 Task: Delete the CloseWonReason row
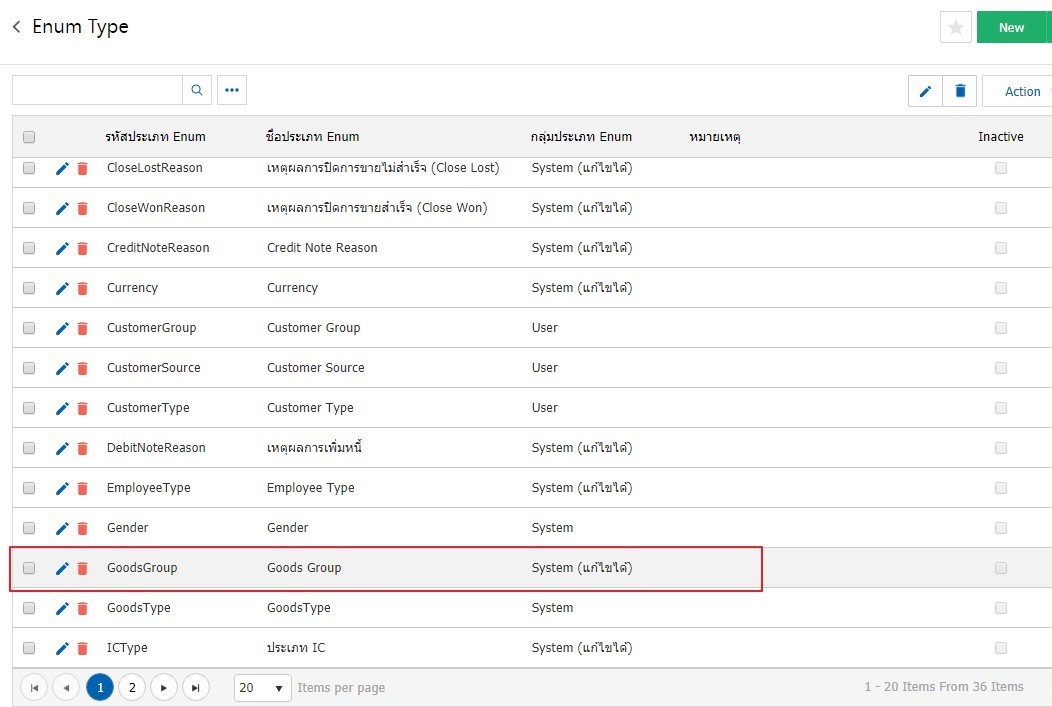(x=83, y=209)
